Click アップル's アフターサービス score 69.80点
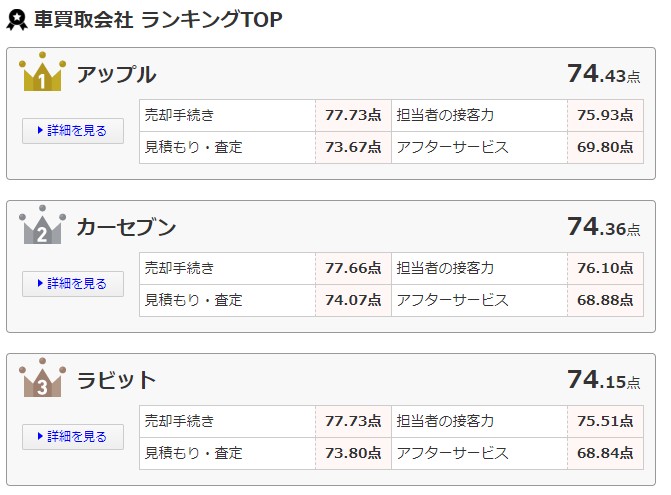 pos(605,147)
